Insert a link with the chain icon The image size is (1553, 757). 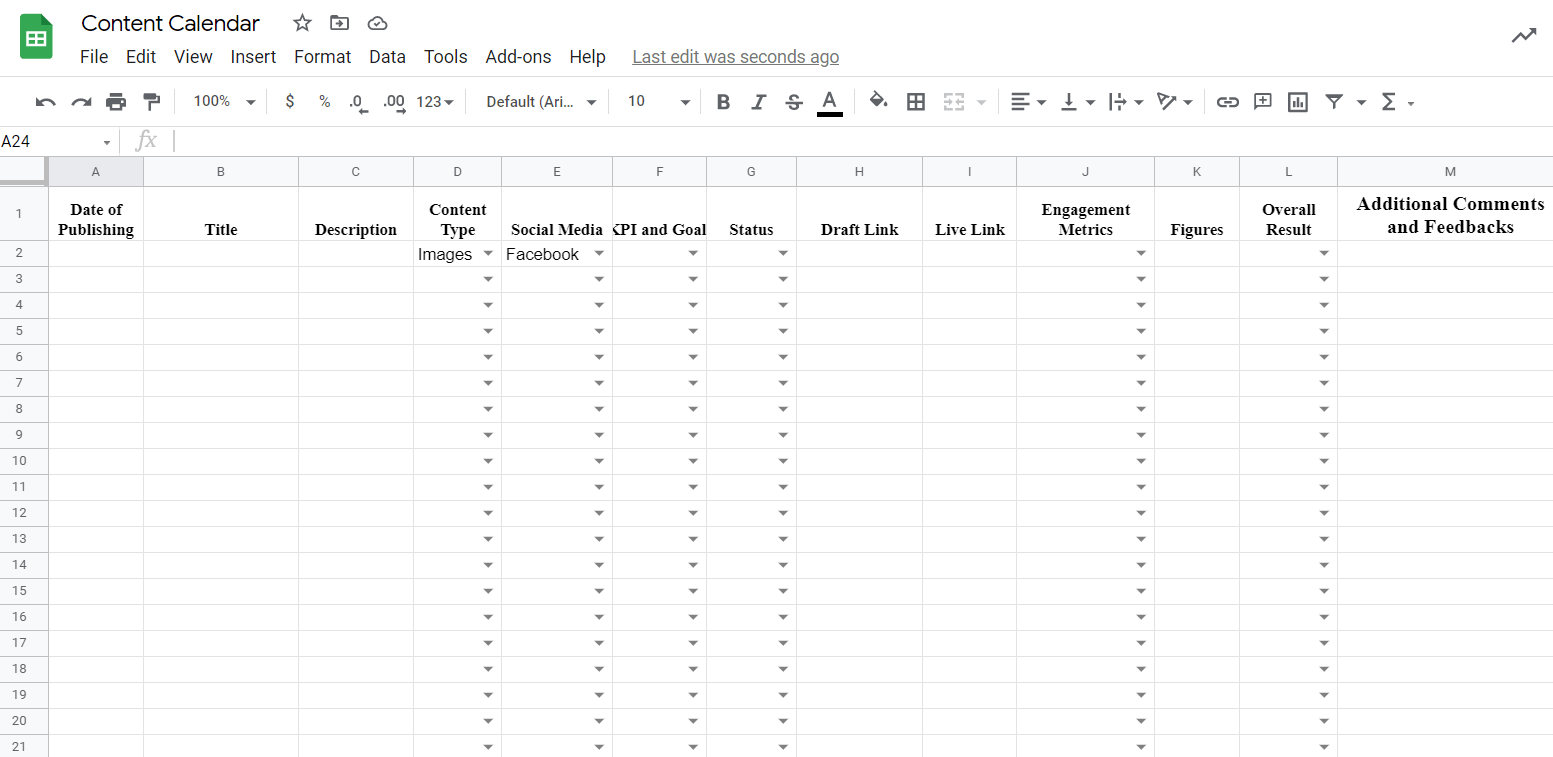pos(1228,102)
